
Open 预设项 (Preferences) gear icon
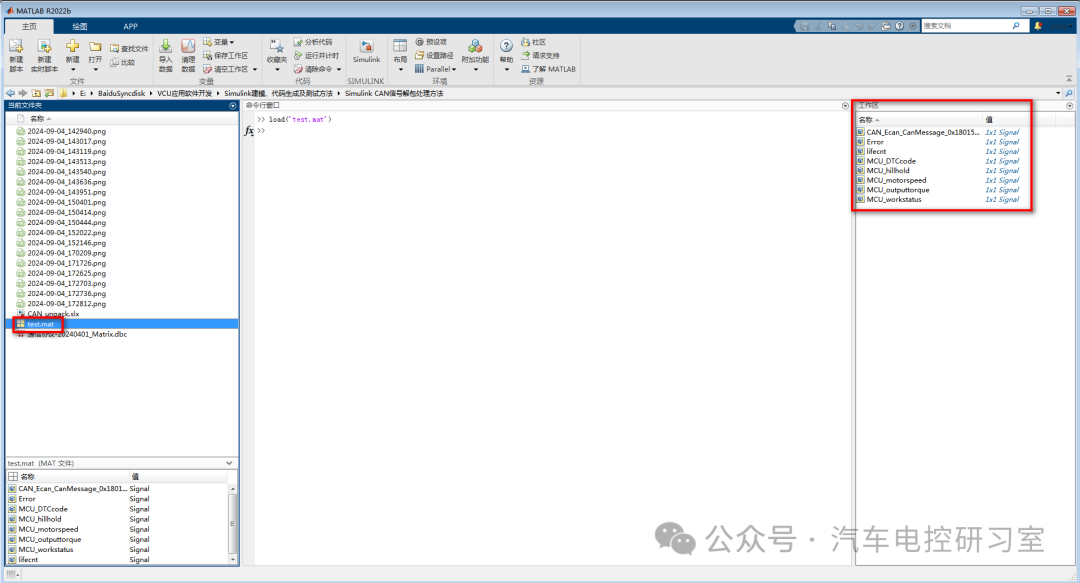tap(420, 42)
